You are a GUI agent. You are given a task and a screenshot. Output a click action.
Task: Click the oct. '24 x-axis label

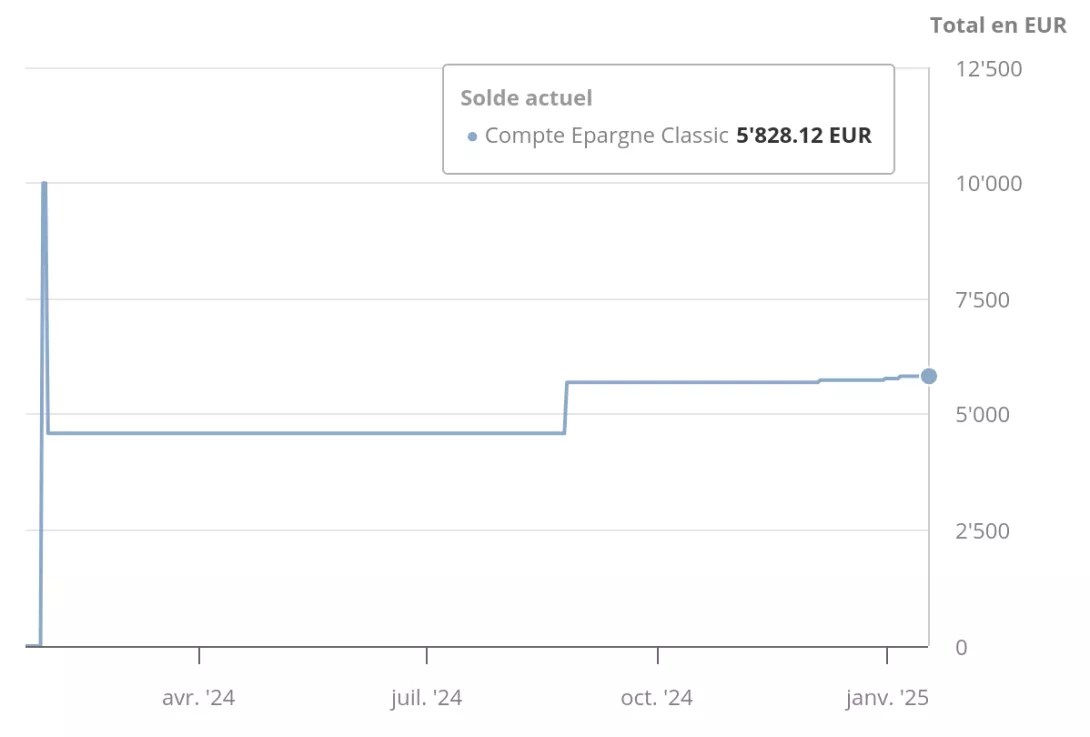pos(657,698)
